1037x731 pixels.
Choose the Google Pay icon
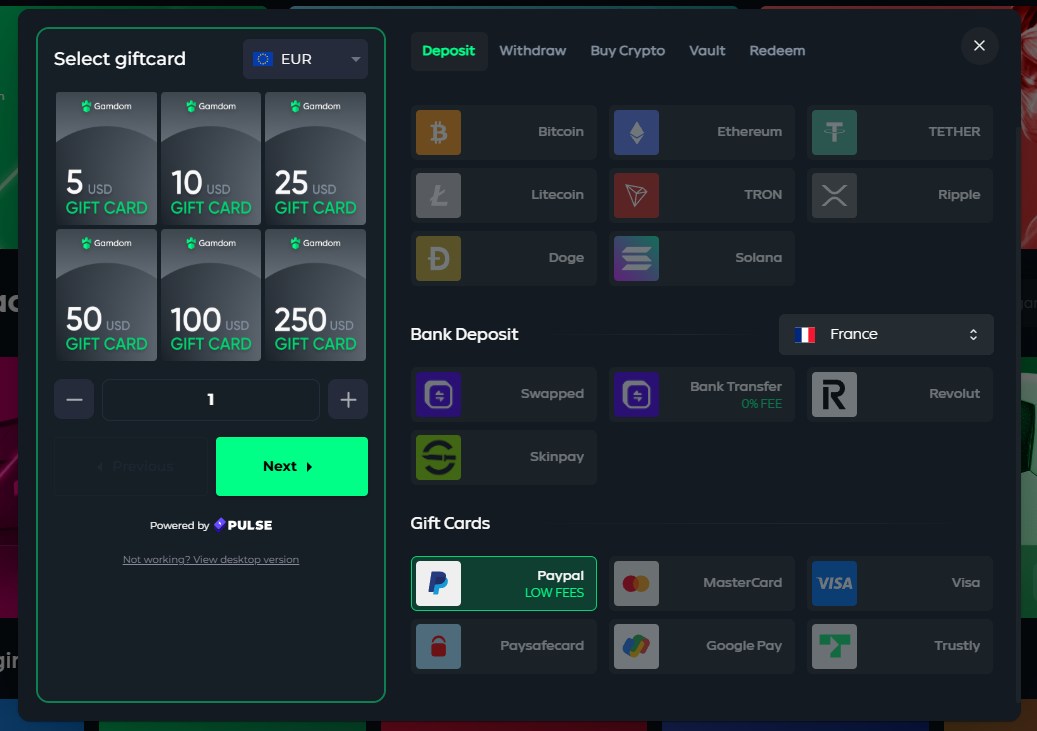click(x=636, y=646)
